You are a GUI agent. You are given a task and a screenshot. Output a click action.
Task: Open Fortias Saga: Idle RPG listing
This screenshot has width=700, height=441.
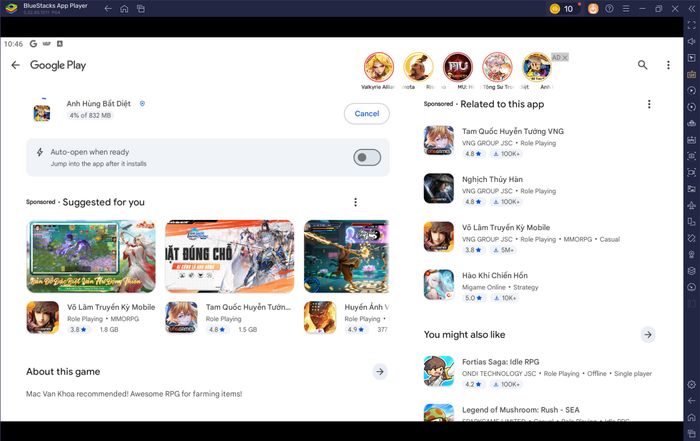coord(538,371)
